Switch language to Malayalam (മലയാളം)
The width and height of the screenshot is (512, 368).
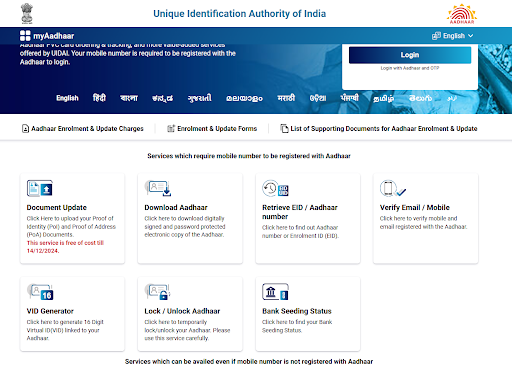tap(244, 98)
